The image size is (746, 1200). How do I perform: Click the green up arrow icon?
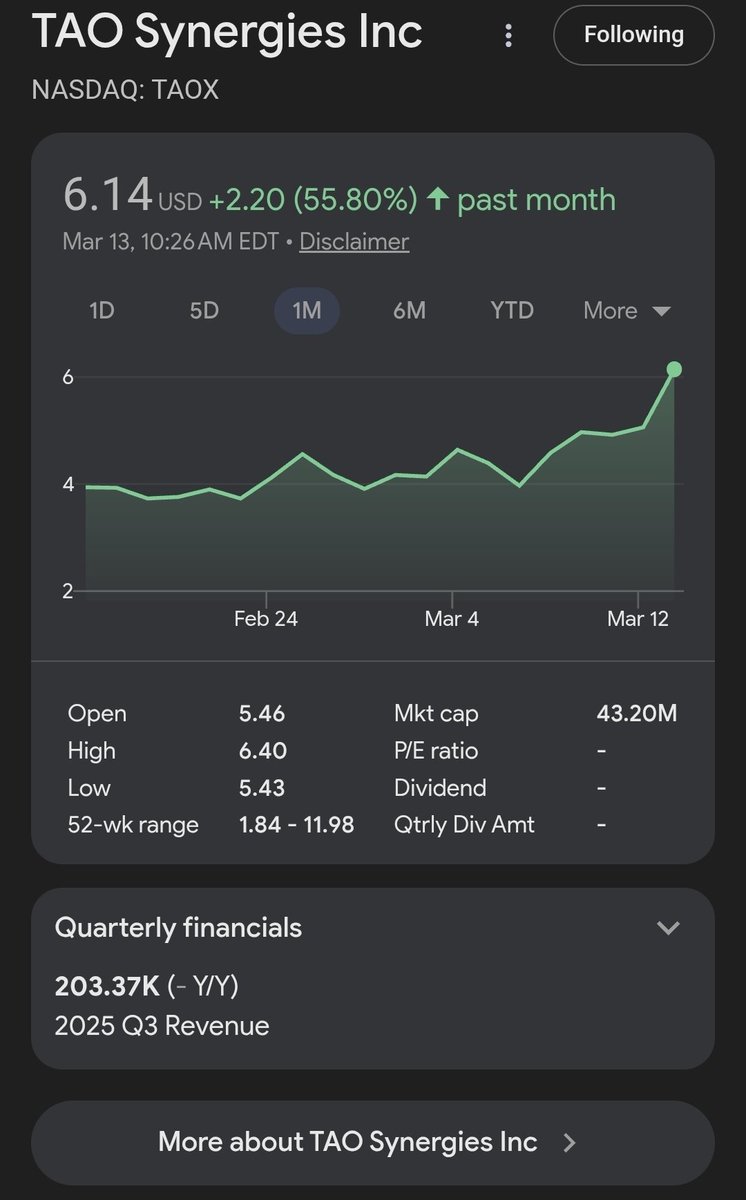click(x=437, y=200)
